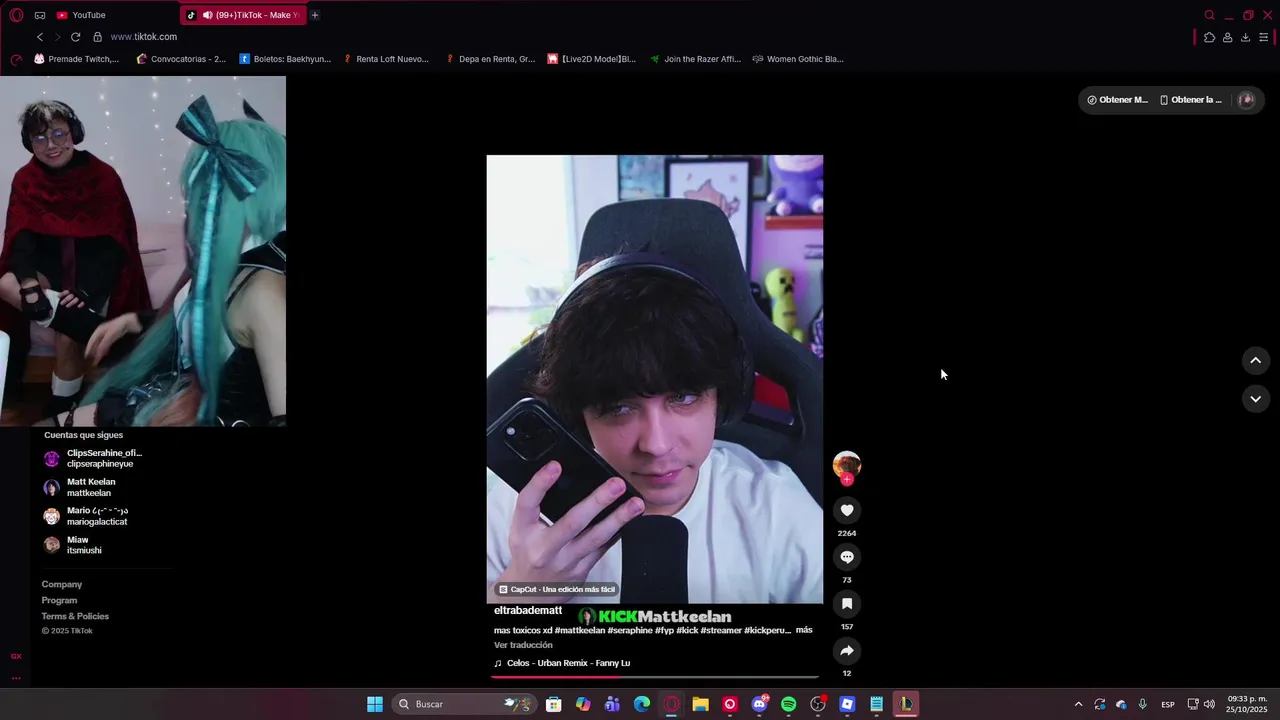Open the GX Control speedometer sidebar icon
The width and height of the screenshot is (1280, 720).
pos(16,59)
